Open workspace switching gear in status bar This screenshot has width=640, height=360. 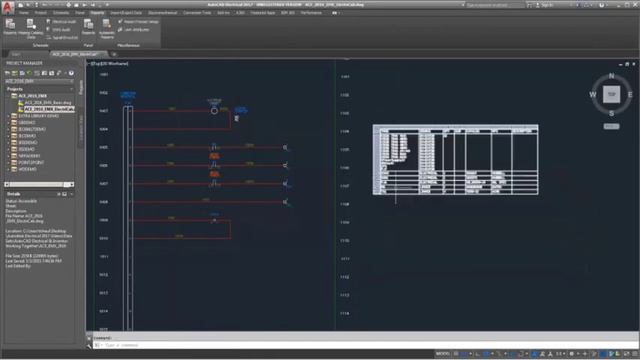coord(572,354)
